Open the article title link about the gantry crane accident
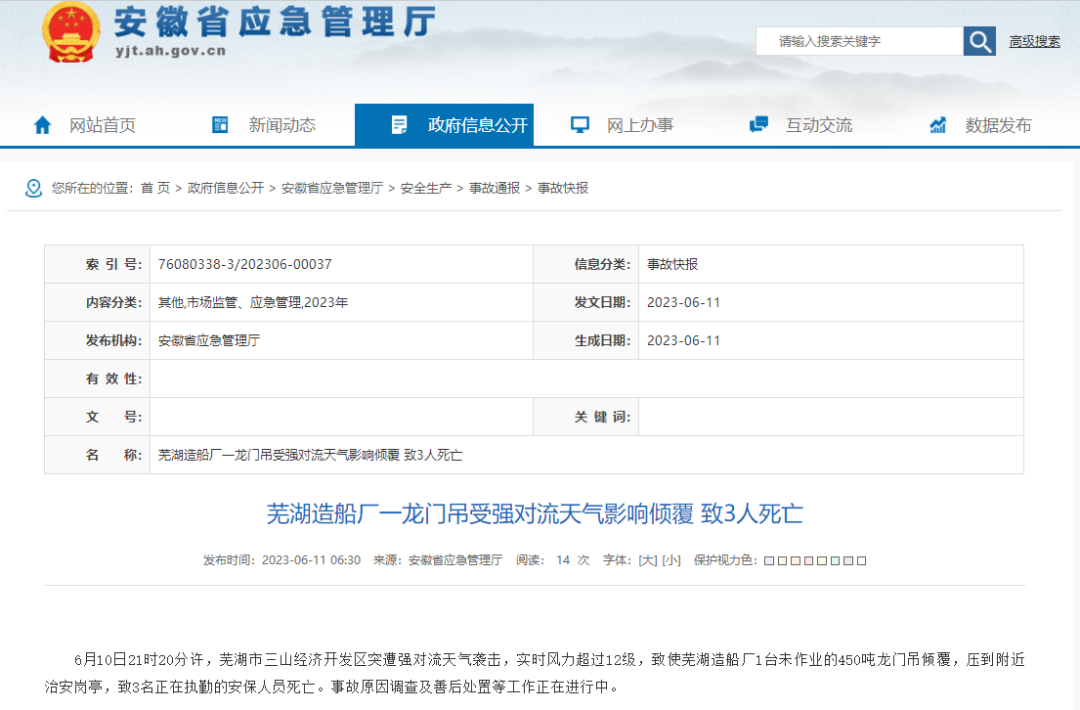The image size is (1080, 710). [x=540, y=513]
